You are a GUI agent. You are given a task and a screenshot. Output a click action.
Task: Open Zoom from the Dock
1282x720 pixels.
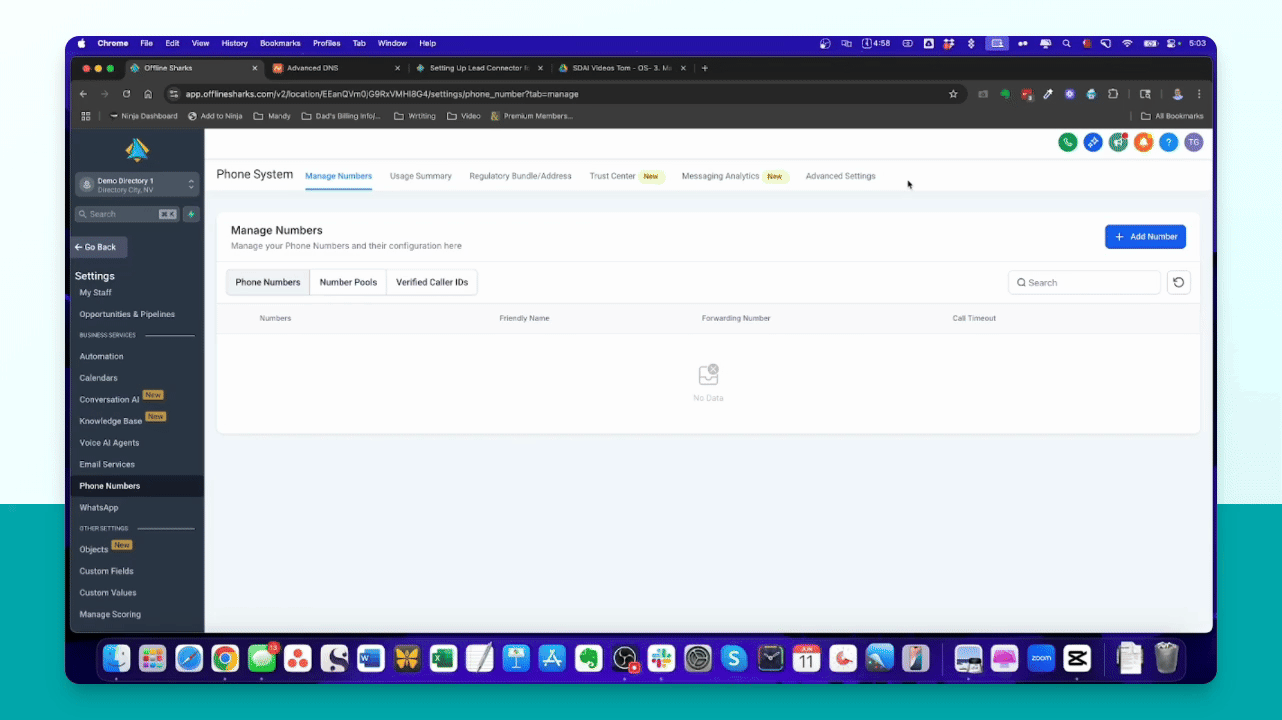[x=1041, y=658]
